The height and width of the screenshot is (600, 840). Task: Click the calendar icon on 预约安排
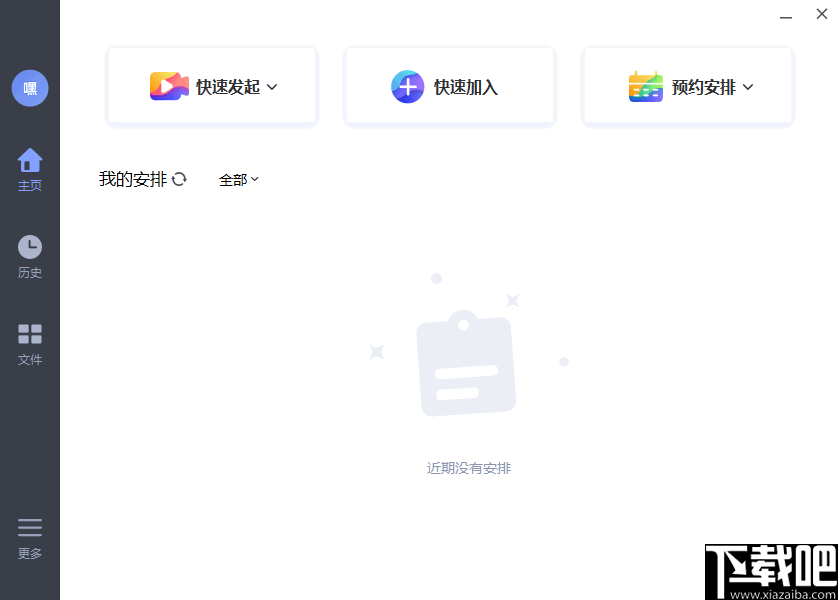(645, 86)
